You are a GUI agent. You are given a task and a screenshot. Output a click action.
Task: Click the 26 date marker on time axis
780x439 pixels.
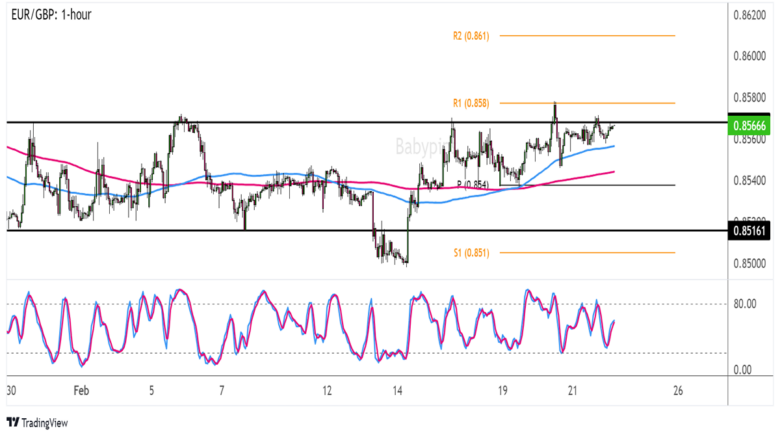click(x=678, y=391)
